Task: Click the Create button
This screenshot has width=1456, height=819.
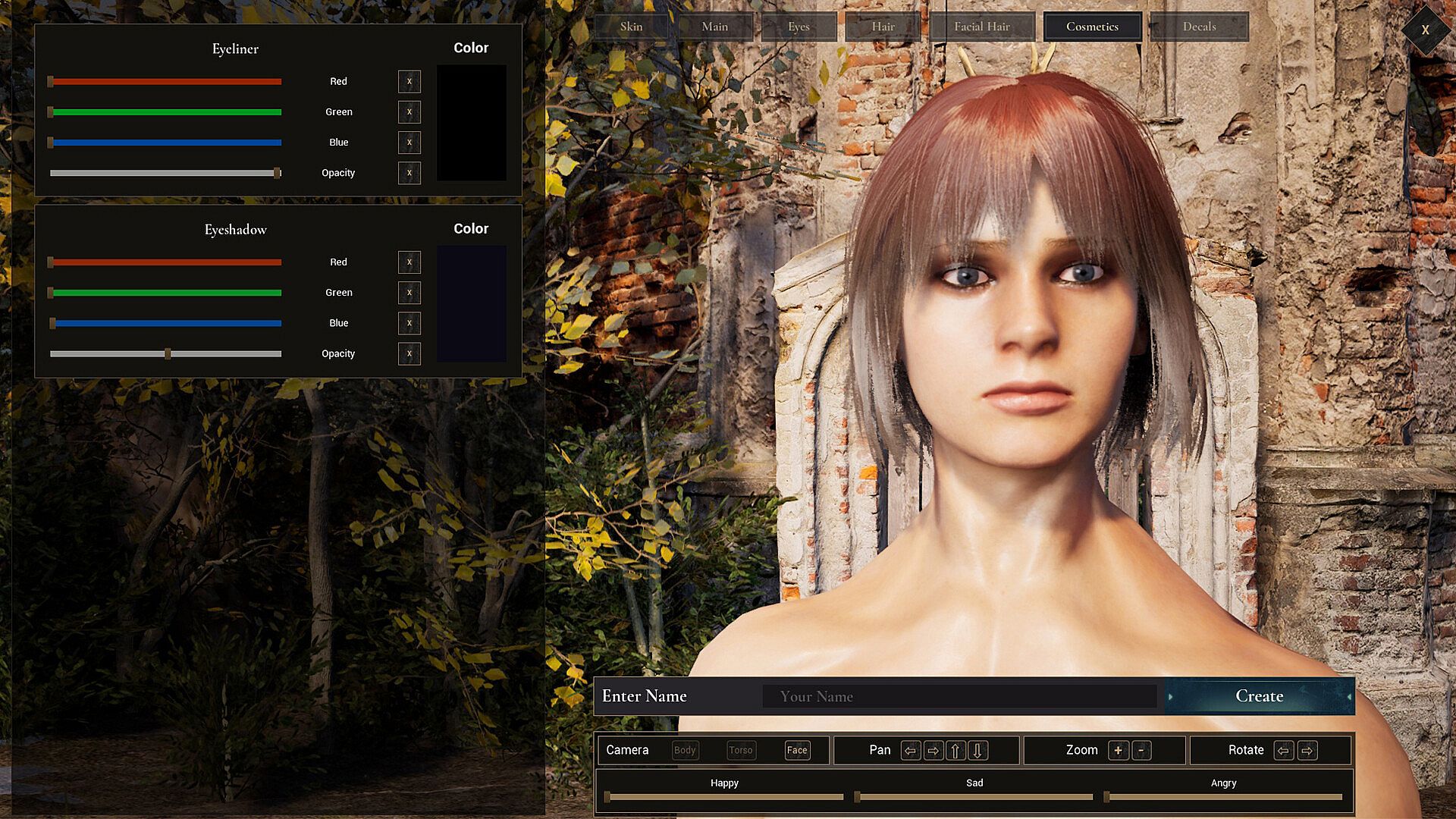Action: coord(1259,696)
